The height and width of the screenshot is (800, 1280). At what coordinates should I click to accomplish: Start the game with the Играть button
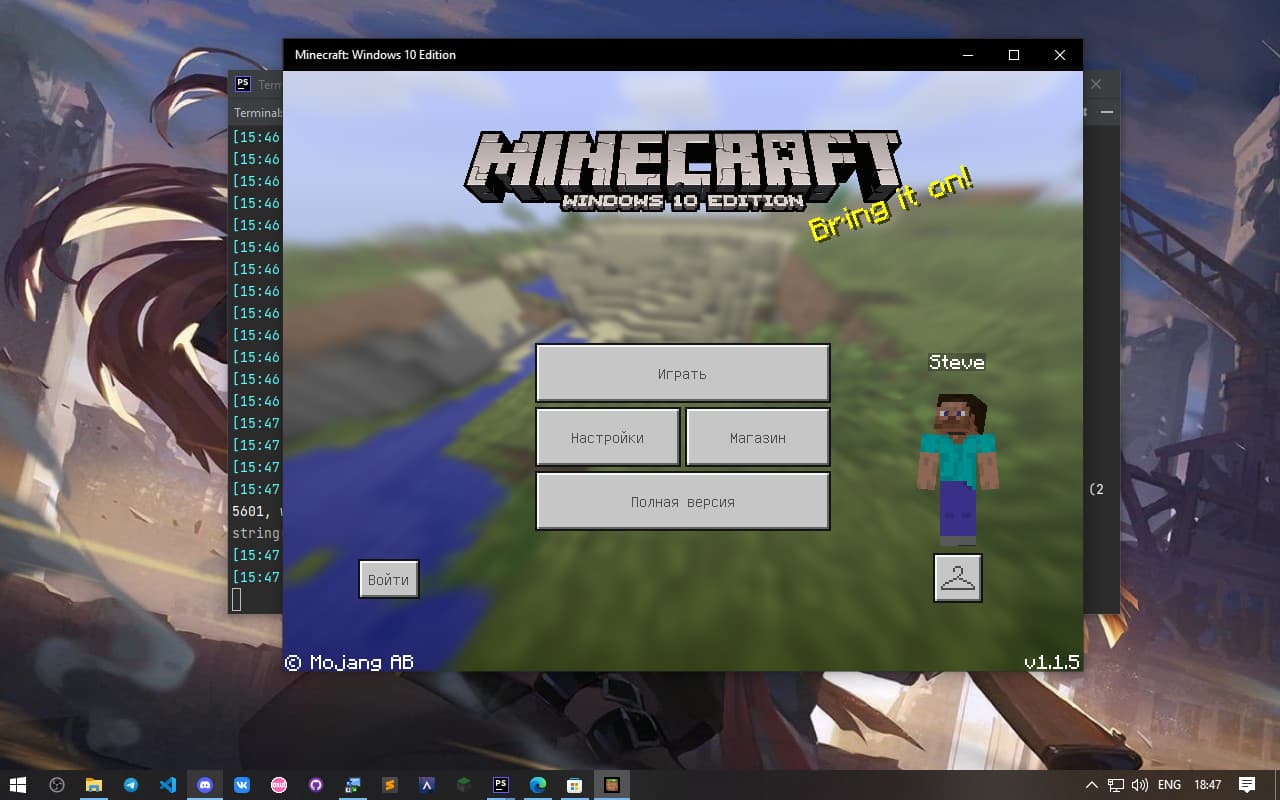(x=683, y=373)
